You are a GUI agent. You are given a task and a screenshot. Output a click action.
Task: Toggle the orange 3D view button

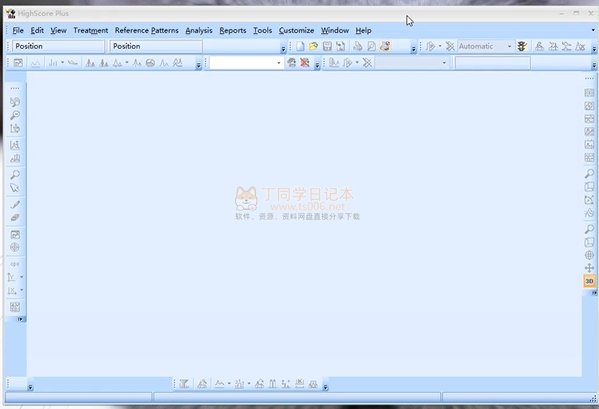589,281
